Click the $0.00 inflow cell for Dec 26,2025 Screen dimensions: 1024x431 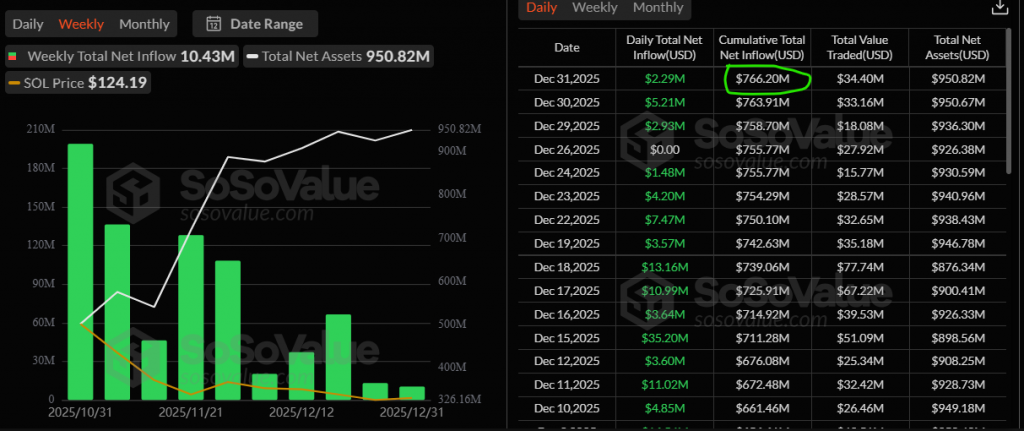(664, 149)
